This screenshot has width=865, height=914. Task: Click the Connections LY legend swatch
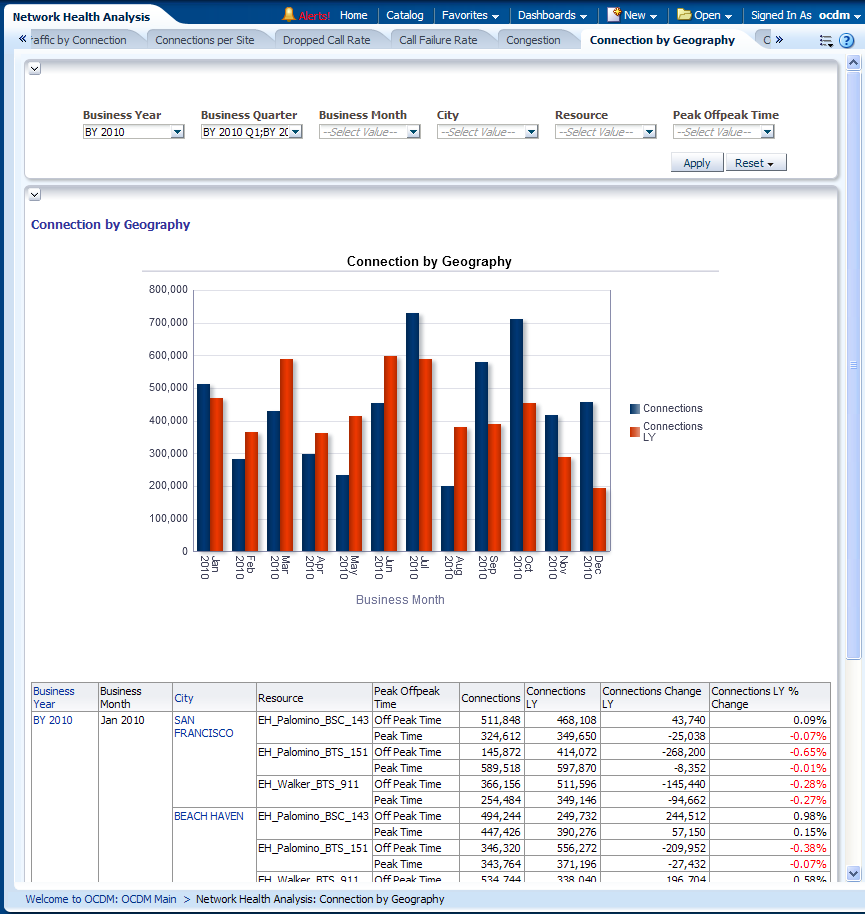635,432
